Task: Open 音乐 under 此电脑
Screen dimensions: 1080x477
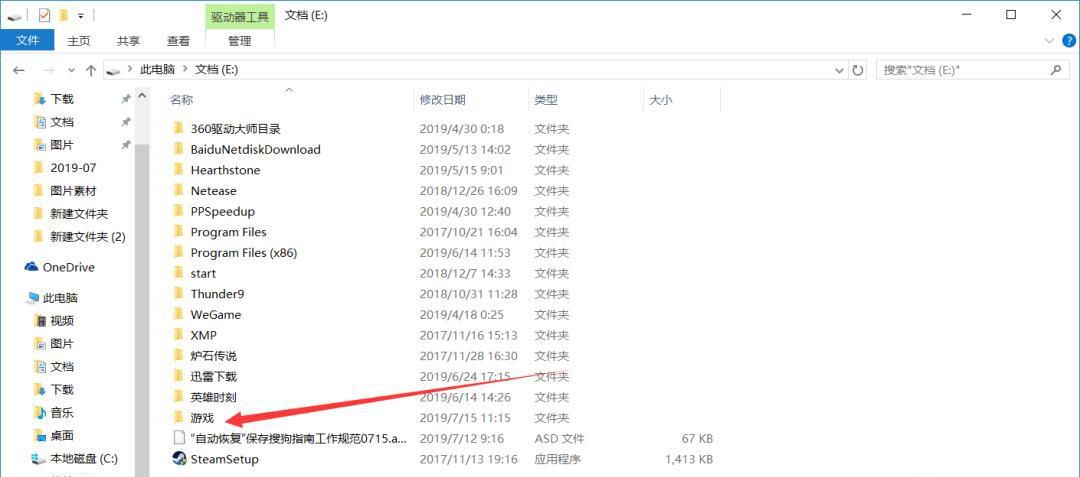Action: (x=62, y=413)
